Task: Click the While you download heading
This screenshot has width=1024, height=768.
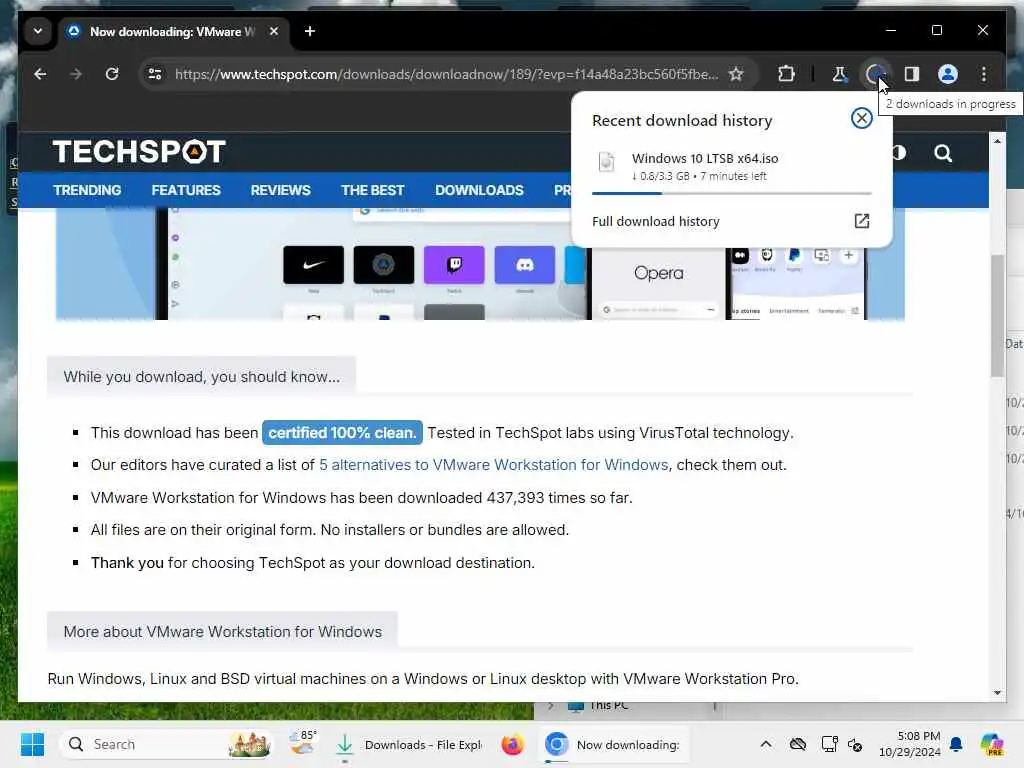Action: (202, 377)
